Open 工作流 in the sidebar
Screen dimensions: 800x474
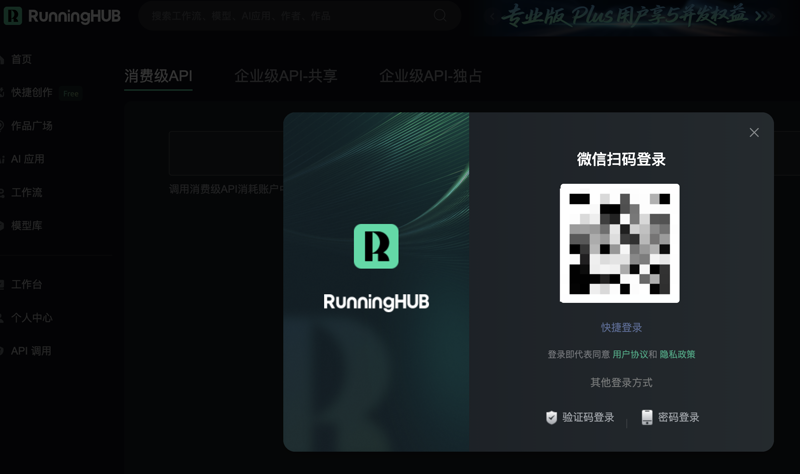tap(26, 192)
